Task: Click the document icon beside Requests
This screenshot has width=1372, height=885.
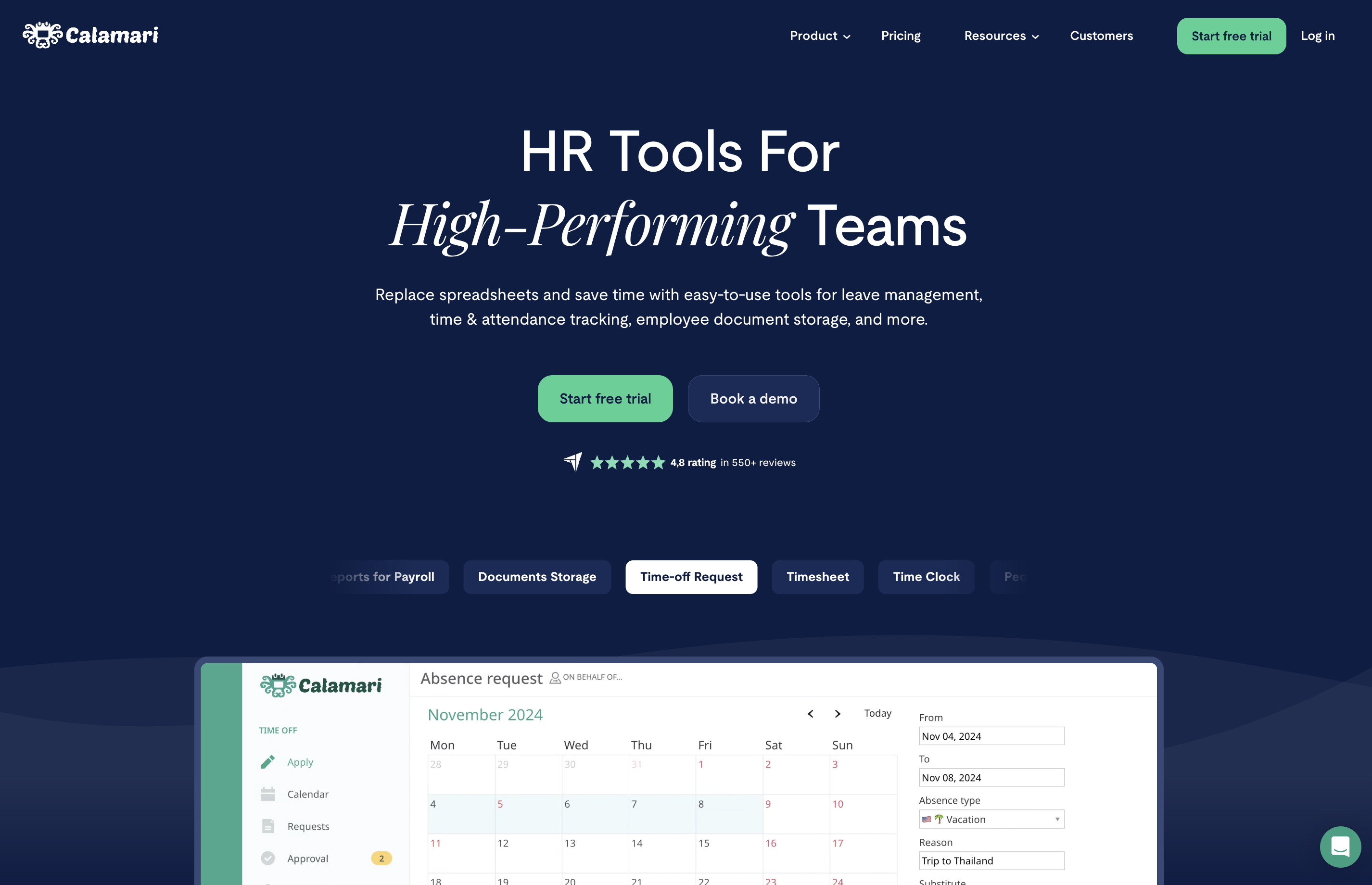Action: tap(268, 826)
